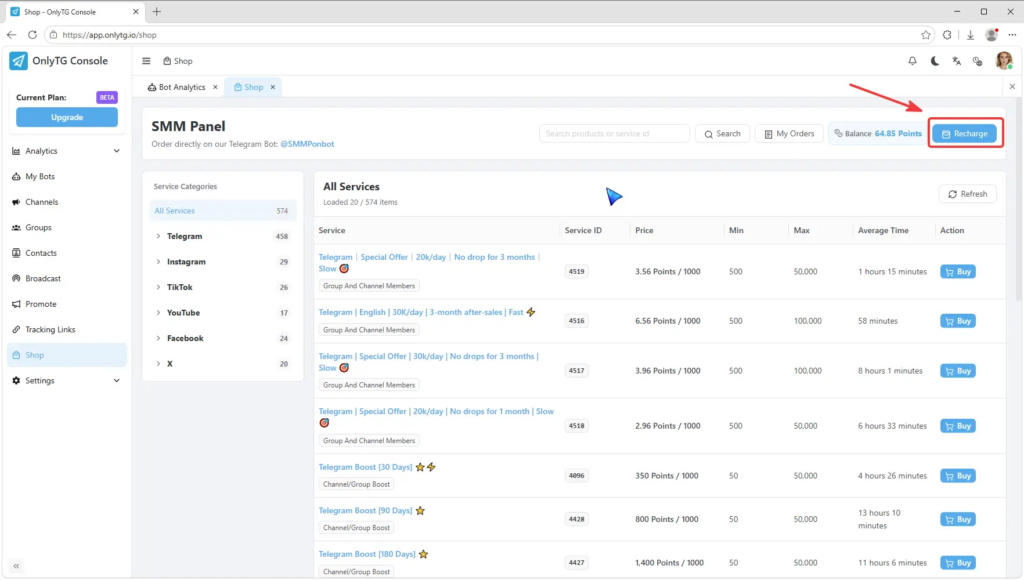Open My Bots in the sidebar
The height and width of the screenshot is (580, 1024).
[66, 176]
